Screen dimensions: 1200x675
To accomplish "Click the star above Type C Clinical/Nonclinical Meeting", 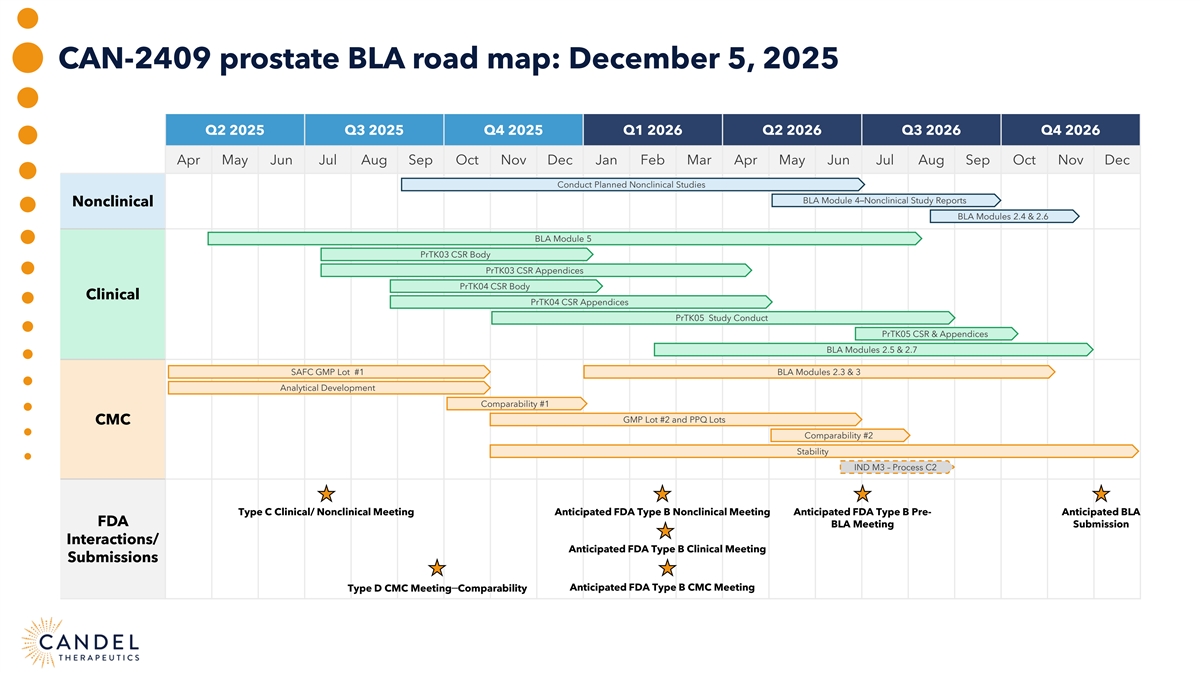I will 326,493.
